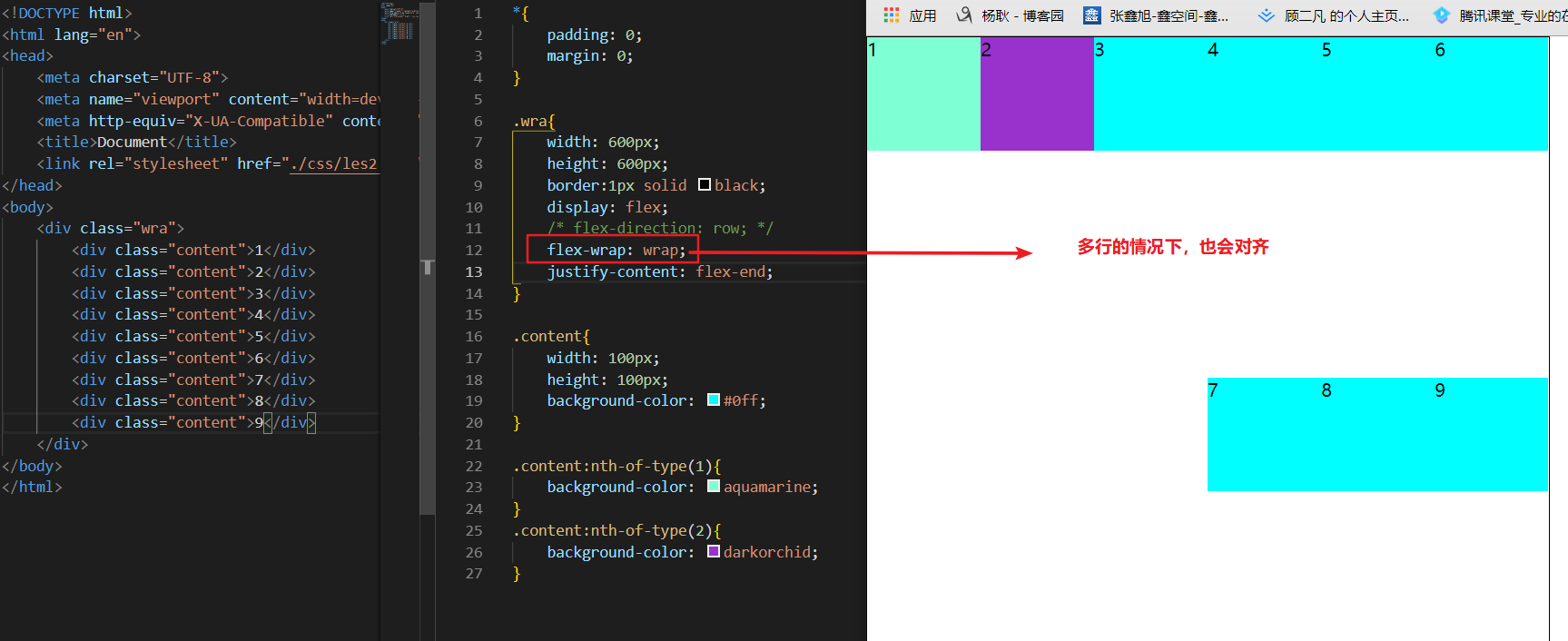Click the div content 9 line
The image size is (1568, 641).
click(193, 422)
